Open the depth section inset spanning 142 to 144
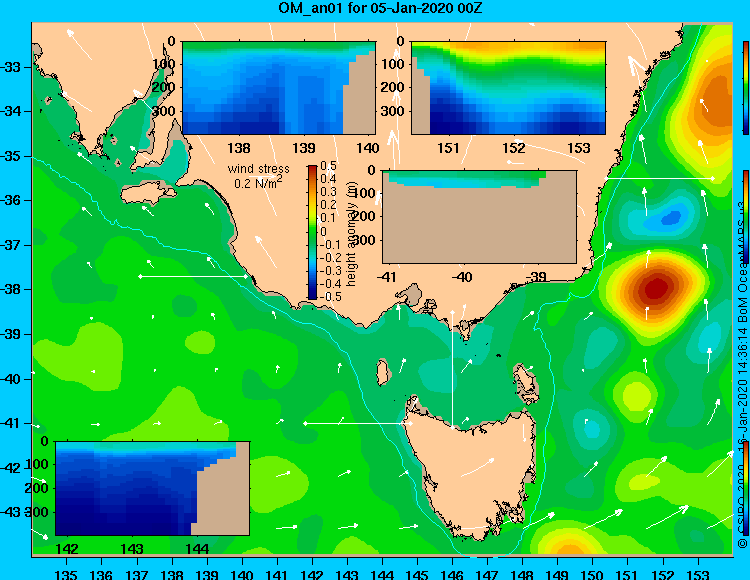This screenshot has width=750, height=580. [x=153, y=488]
